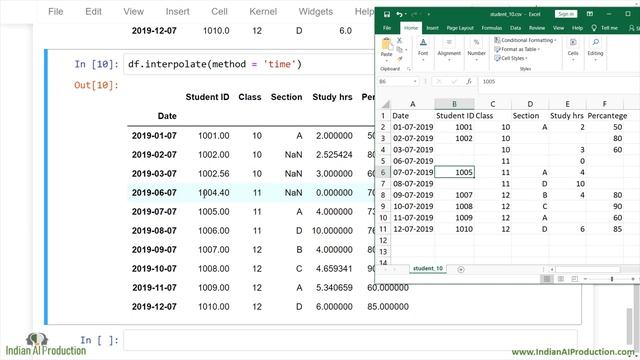Click the Name Box showing B6
This screenshot has height=360, width=640.
point(395,82)
